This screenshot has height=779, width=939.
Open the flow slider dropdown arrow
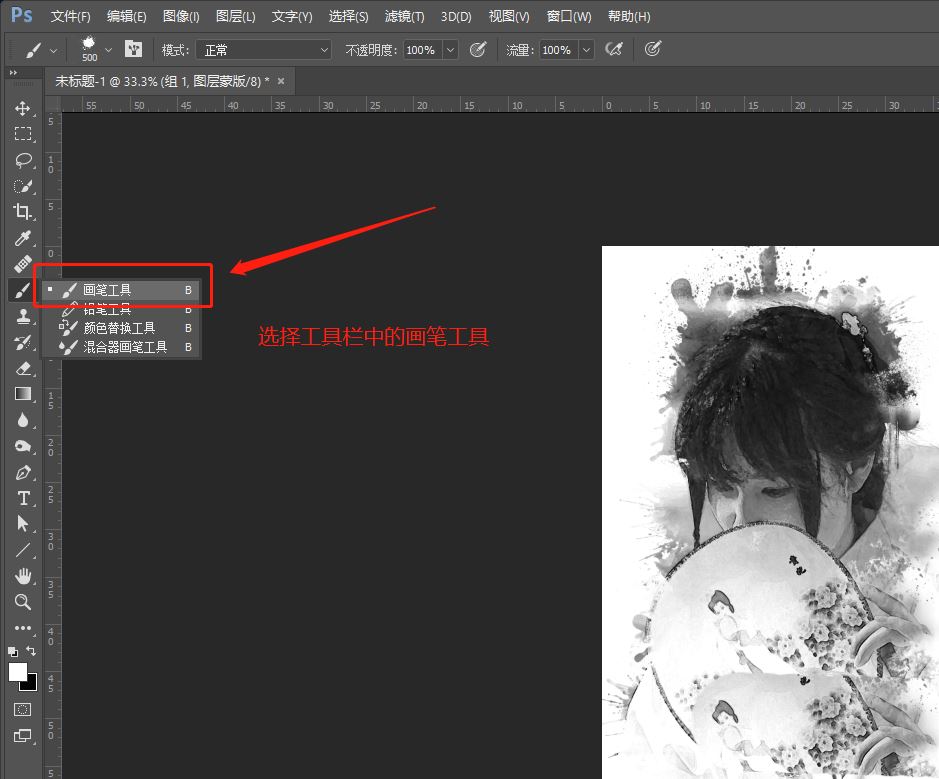pos(586,50)
